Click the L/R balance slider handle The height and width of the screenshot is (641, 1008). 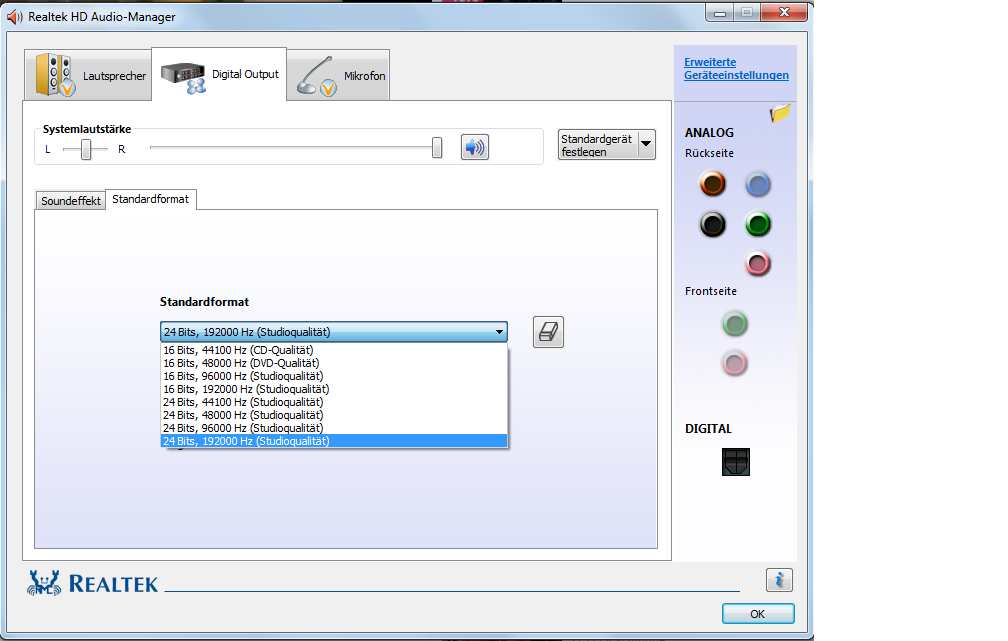(x=86, y=149)
